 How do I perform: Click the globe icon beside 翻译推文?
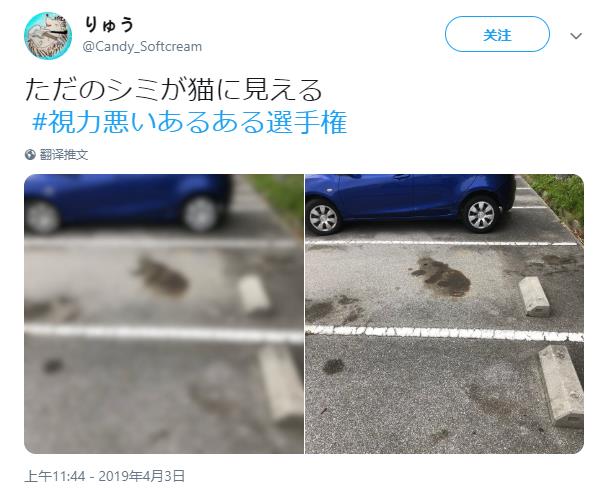[x=30, y=155]
